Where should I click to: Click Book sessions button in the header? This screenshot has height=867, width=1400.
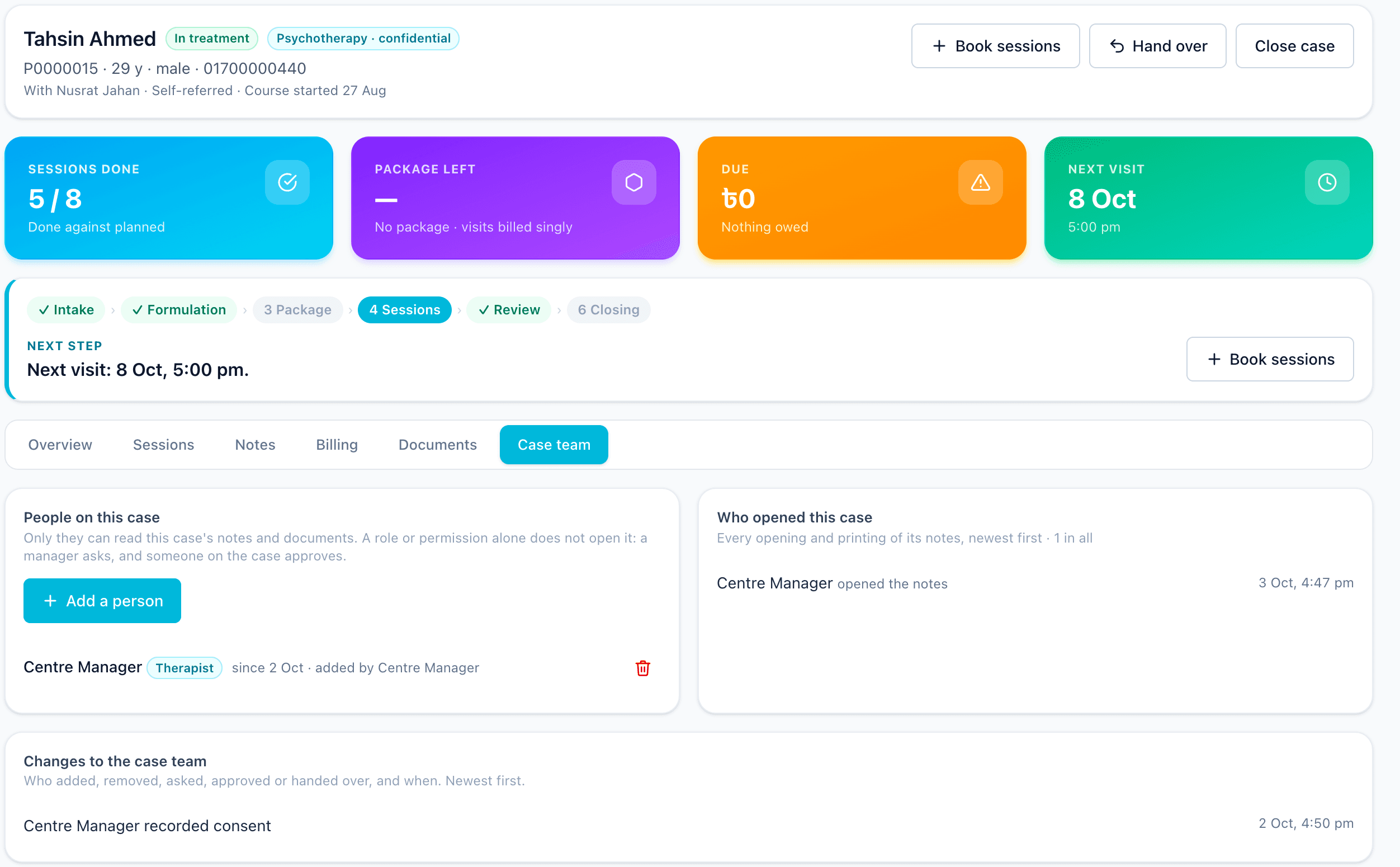995,46
